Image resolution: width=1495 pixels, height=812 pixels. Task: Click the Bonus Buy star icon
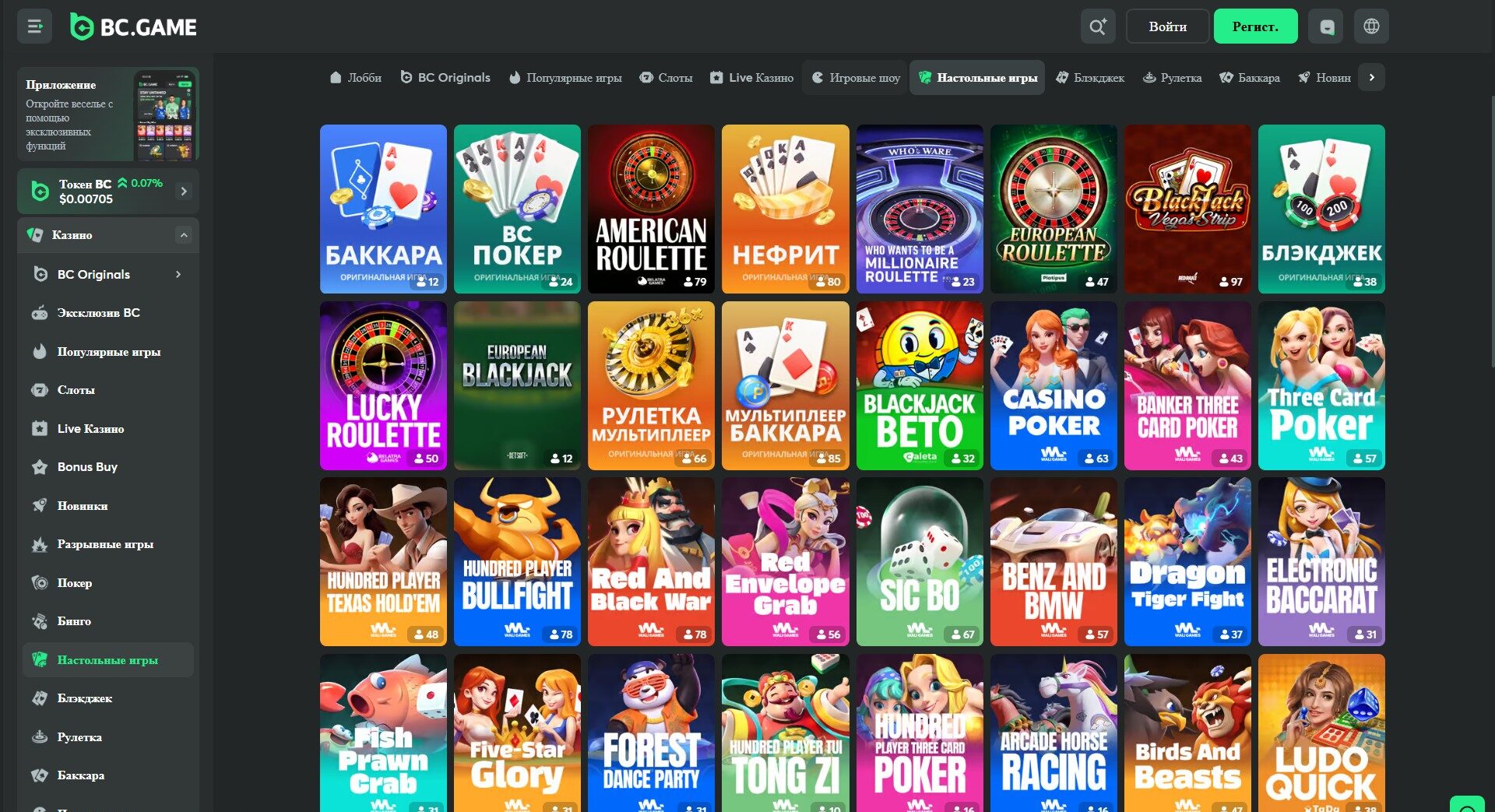pyautogui.click(x=40, y=467)
